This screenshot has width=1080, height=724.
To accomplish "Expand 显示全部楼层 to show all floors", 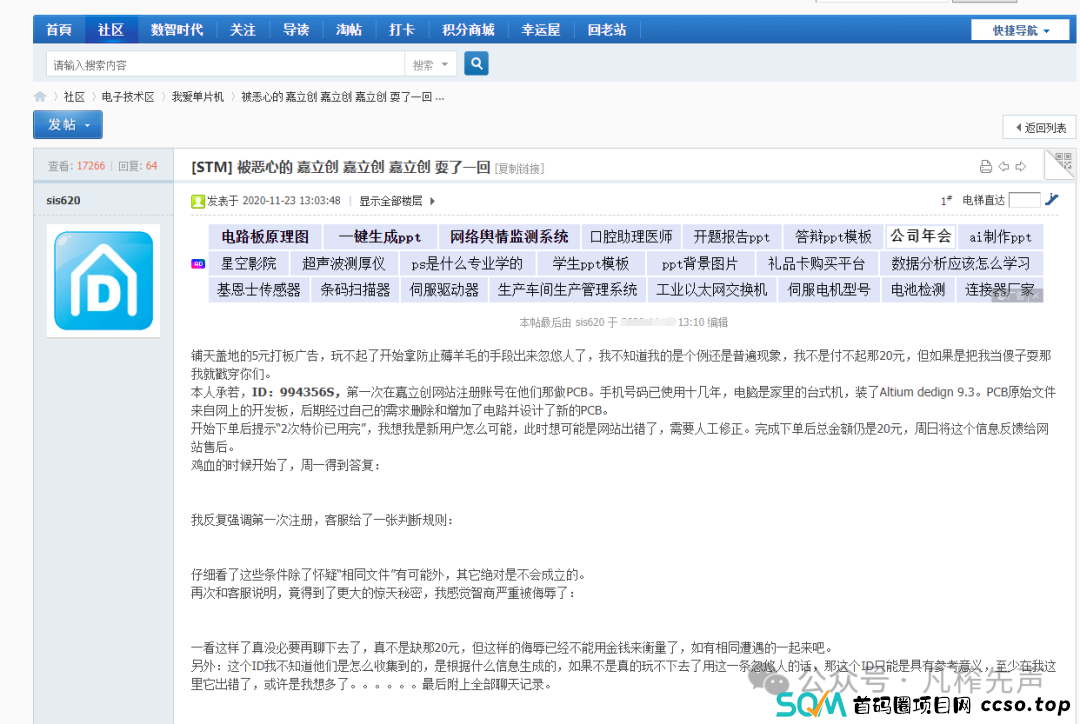I will (x=393, y=200).
